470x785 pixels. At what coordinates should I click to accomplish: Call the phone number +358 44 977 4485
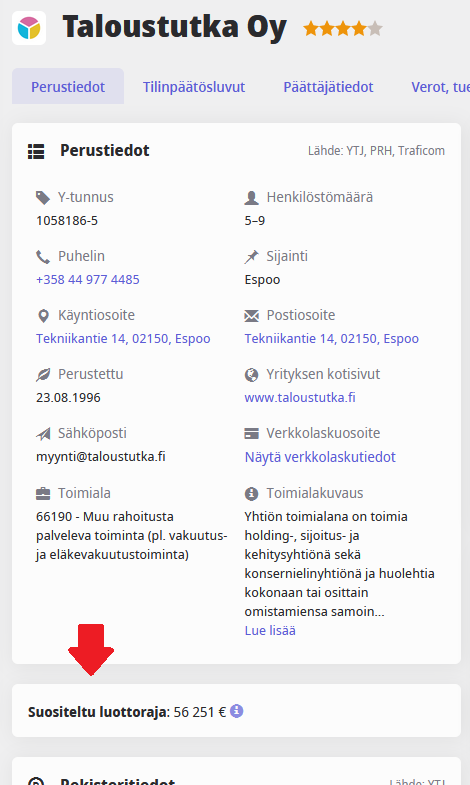(x=88, y=279)
